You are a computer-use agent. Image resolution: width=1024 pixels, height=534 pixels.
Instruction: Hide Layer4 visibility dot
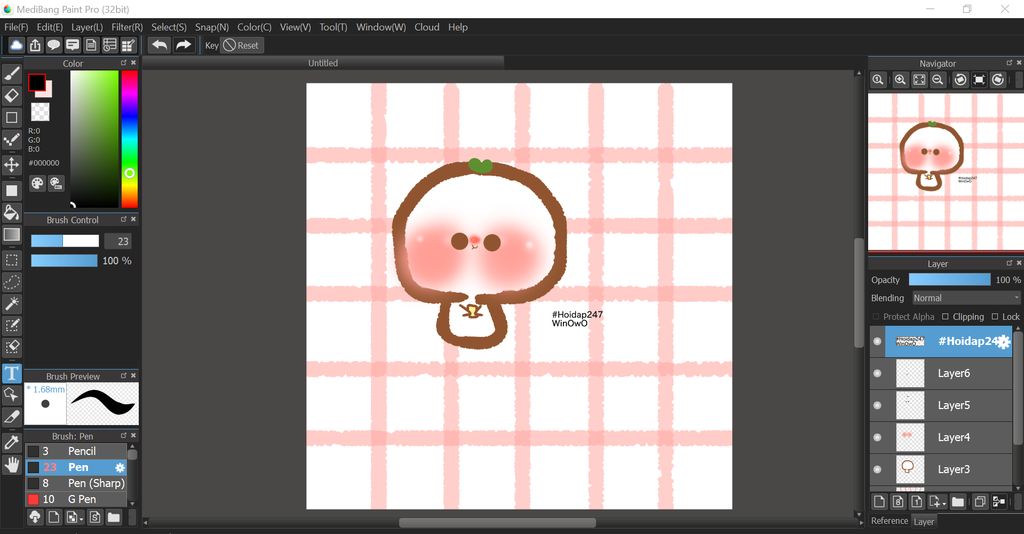(877, 437)
